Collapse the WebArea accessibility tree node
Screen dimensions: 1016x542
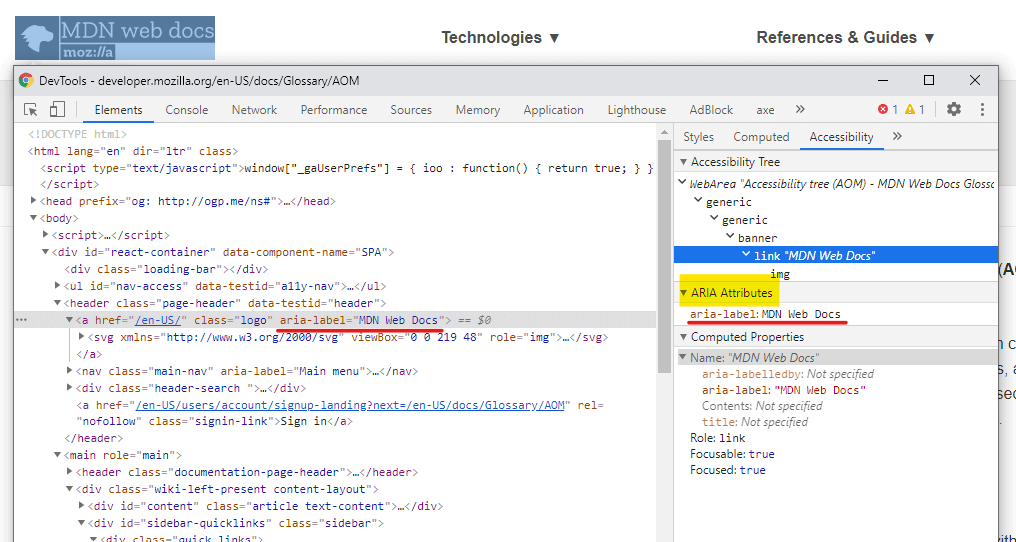point(682,183)
